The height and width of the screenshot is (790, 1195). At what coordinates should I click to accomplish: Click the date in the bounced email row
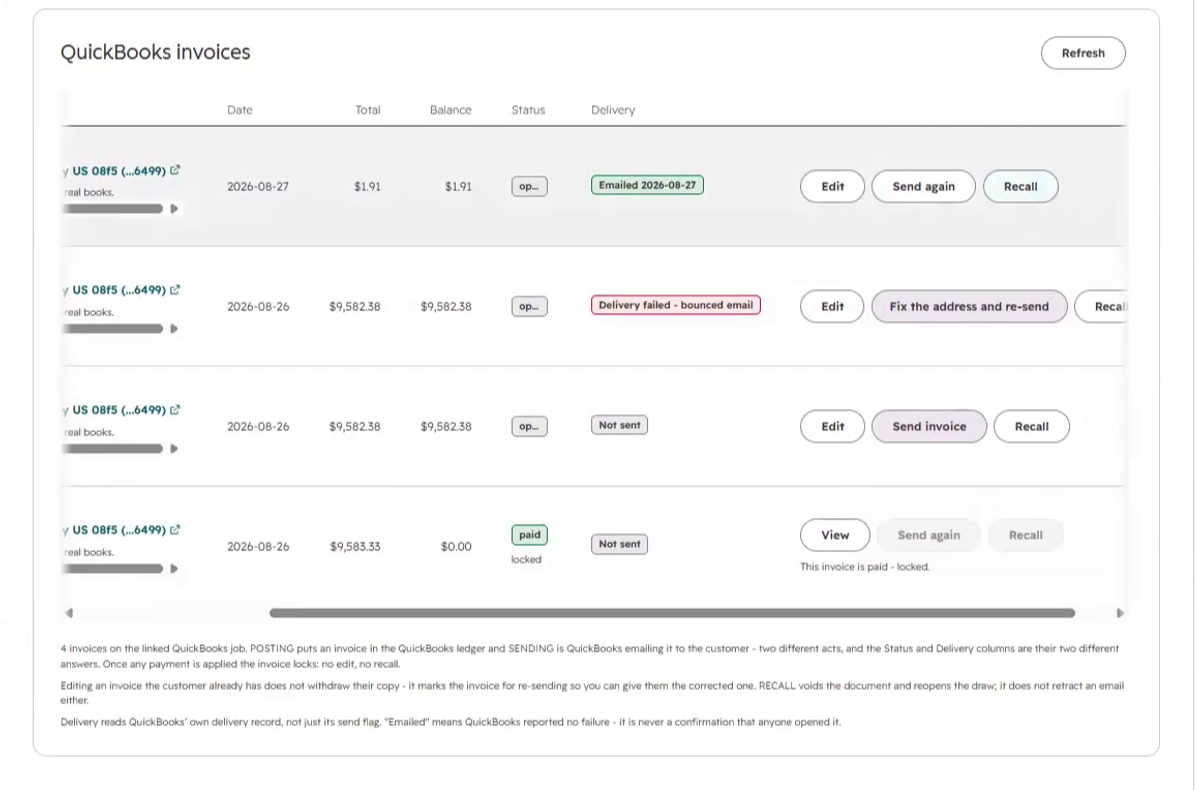(x=258, y=306)
